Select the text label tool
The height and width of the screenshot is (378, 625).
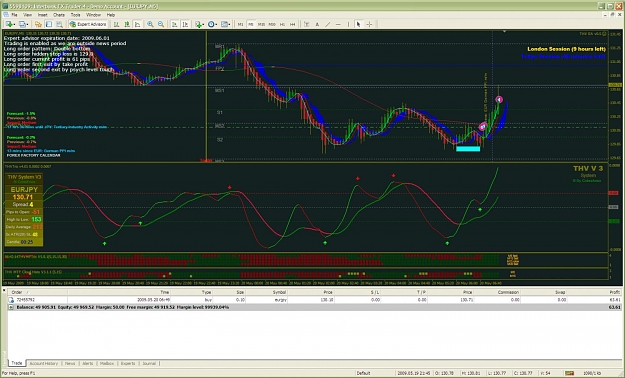click(x=317, y=24)
